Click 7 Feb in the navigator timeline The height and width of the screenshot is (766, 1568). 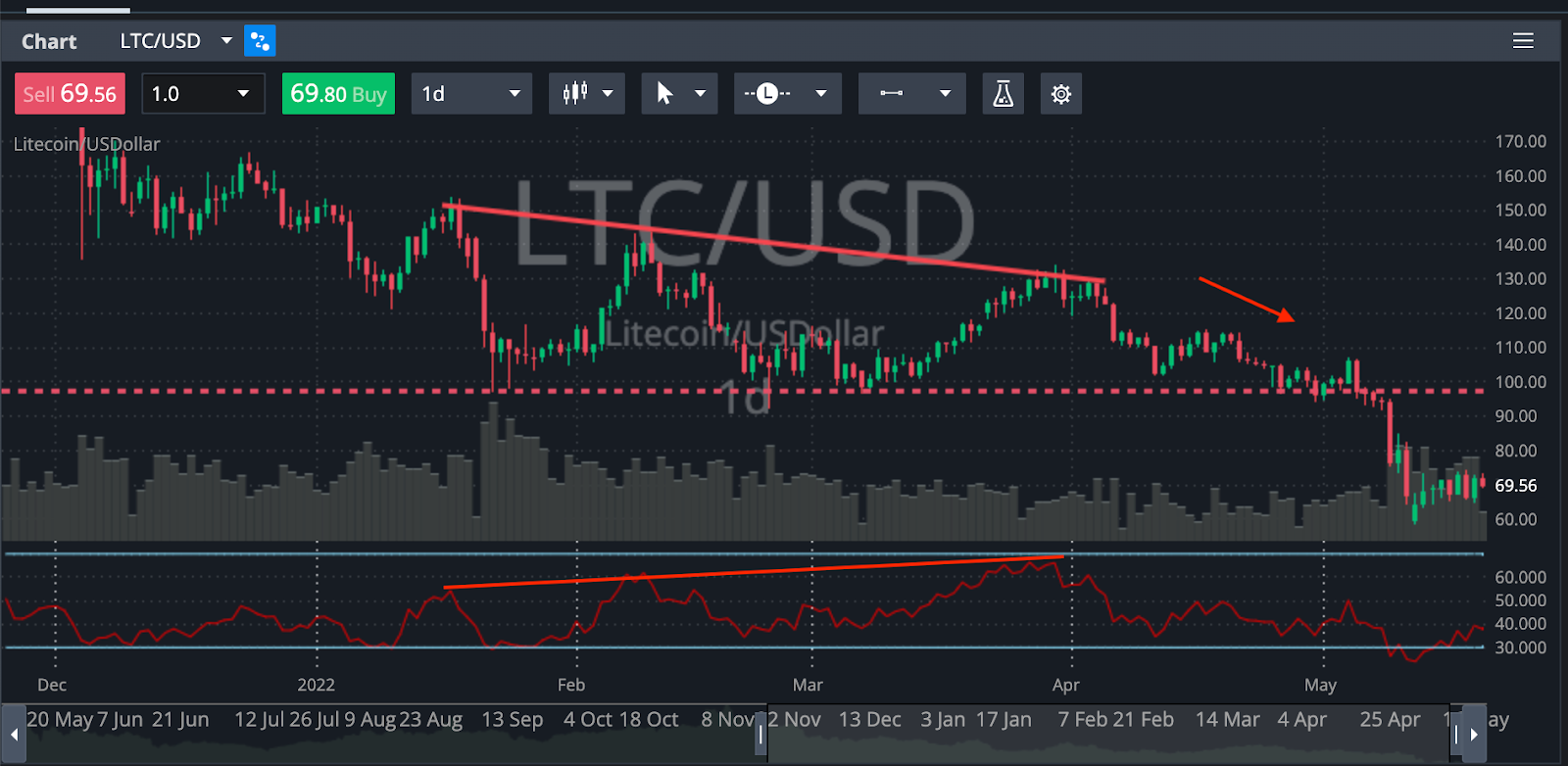pyautogui.click(x=1082, y=719)
